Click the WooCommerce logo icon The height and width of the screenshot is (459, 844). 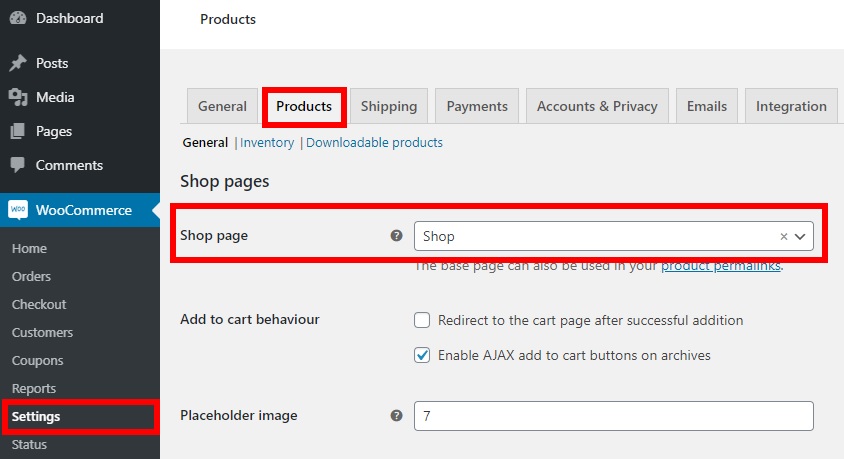(18, 210)
